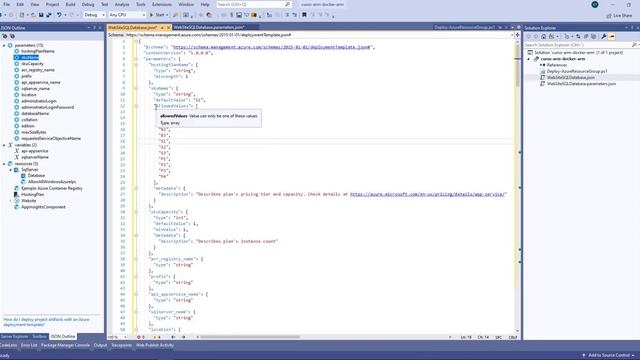640x360 pixels.
Task: Open the Schema selector dropdown arrow
Action: click(x=512, y=35)
